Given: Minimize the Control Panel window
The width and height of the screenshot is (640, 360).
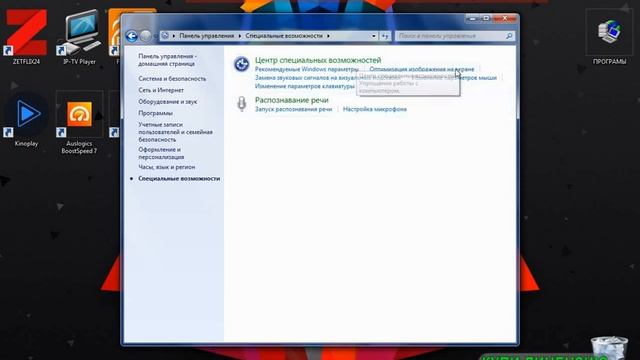Looking at the screenshot, I should pos(472,18).
